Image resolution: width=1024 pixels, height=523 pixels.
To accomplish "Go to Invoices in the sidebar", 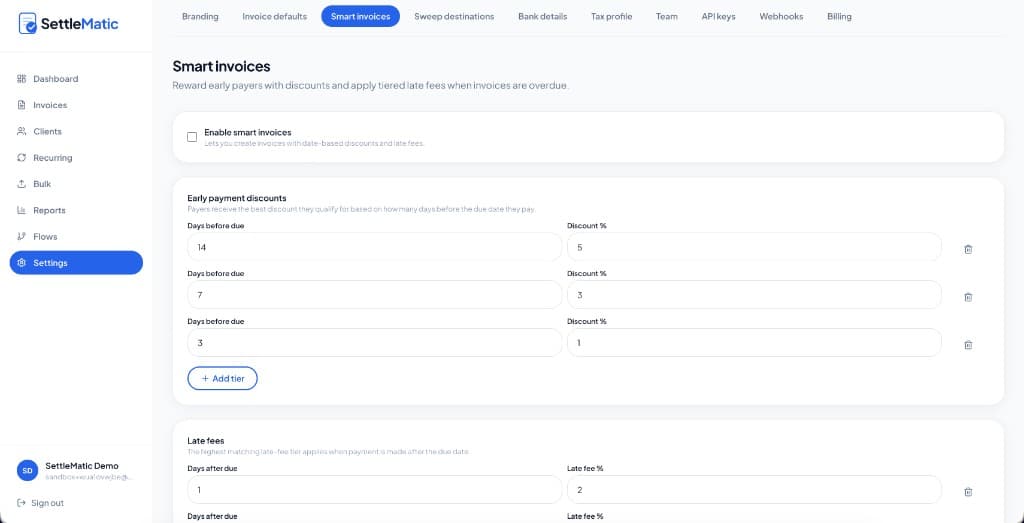I will tap(76, 105).
